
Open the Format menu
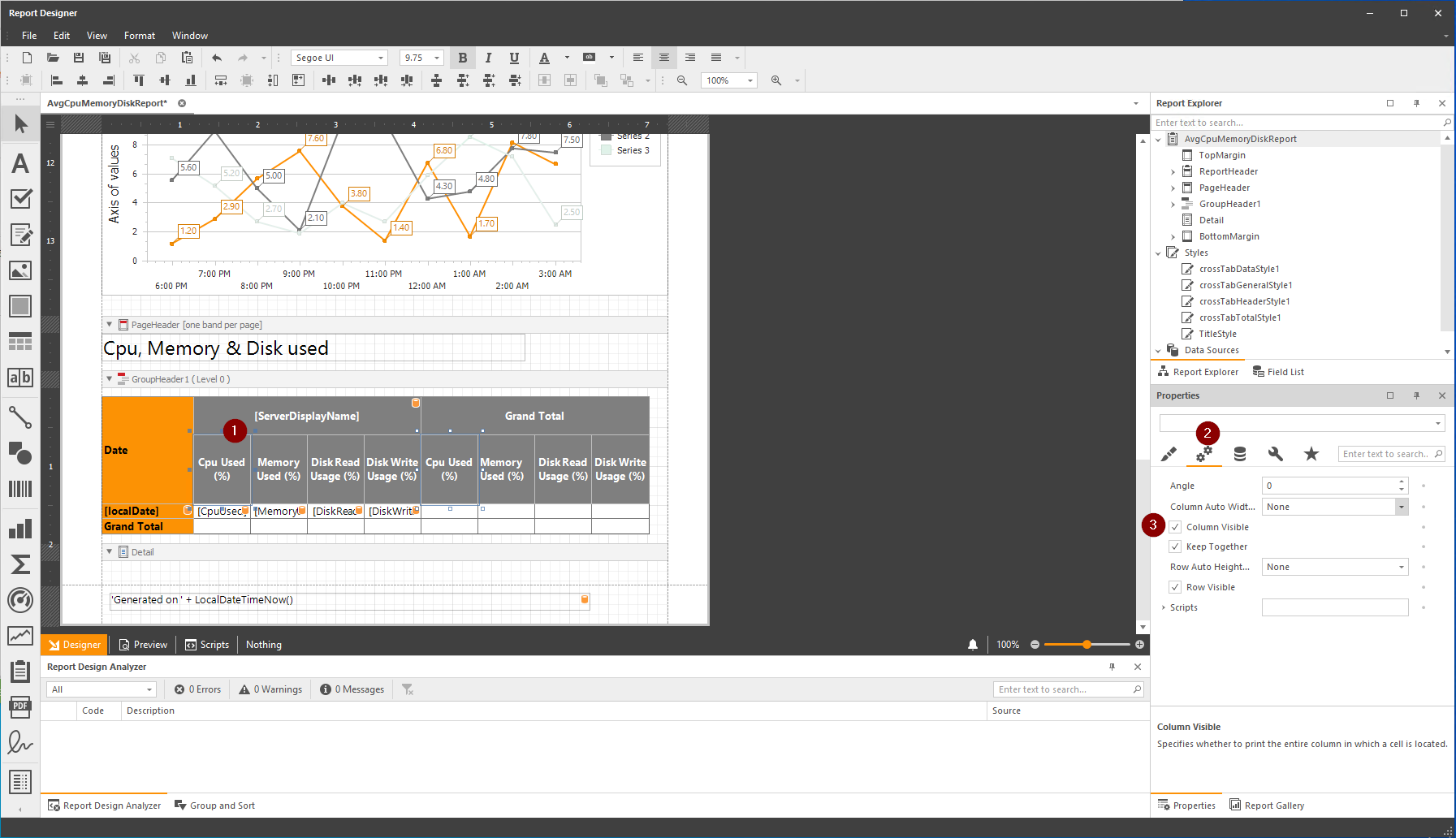[139, 35]
